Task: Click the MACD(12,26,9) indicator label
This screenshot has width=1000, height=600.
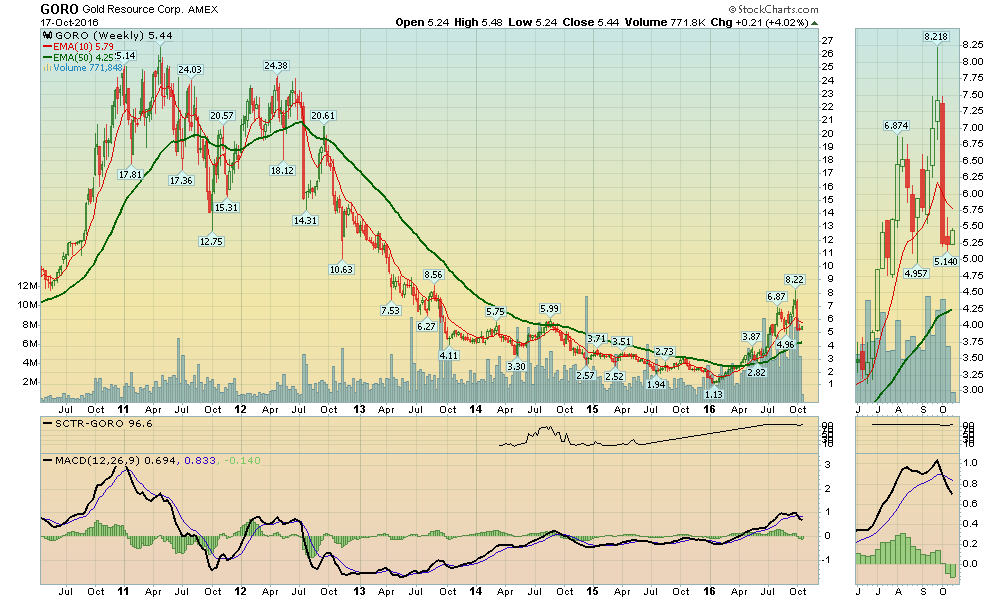Action: click(98, 460)
